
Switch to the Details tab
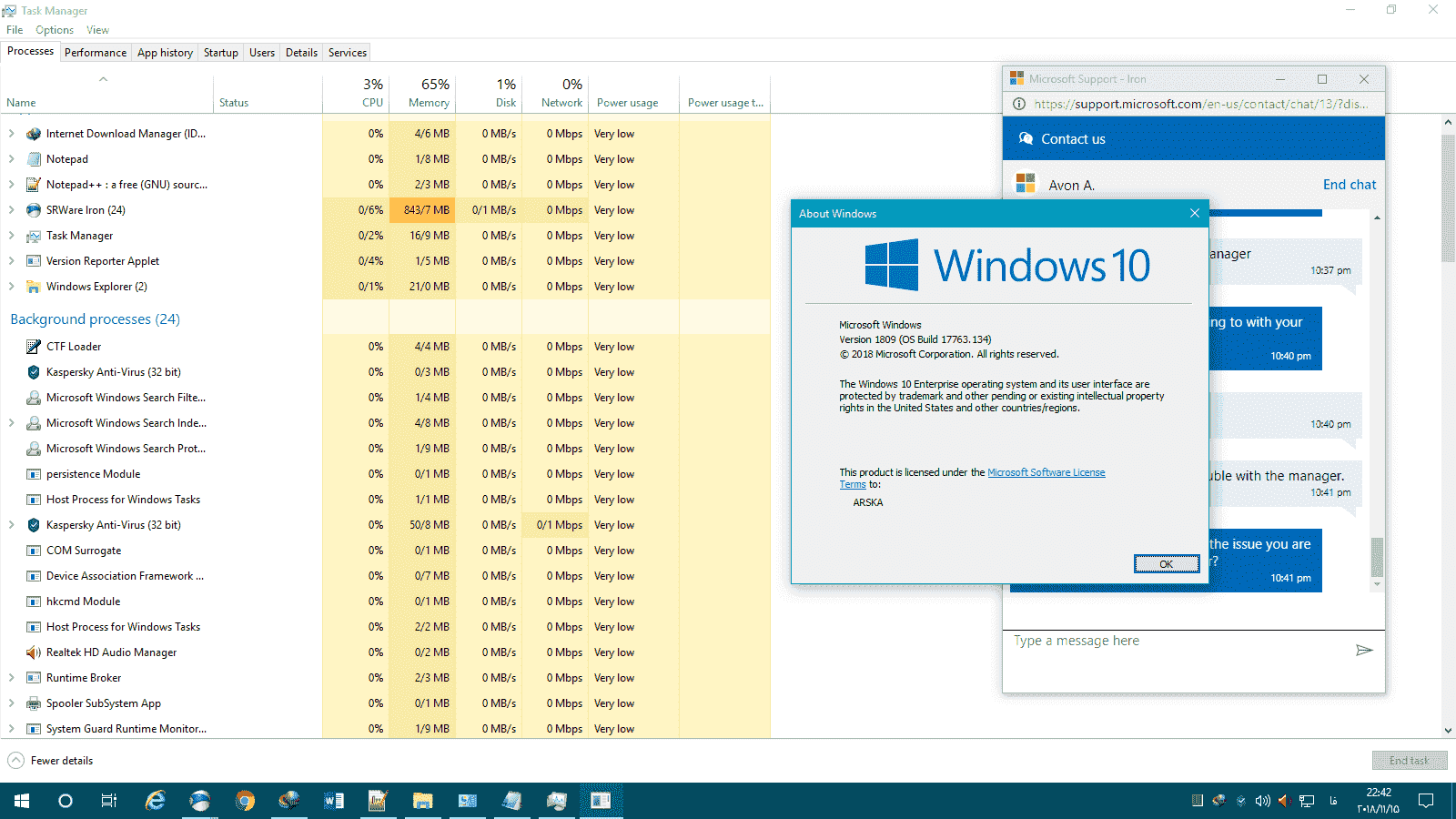[301, 53]
